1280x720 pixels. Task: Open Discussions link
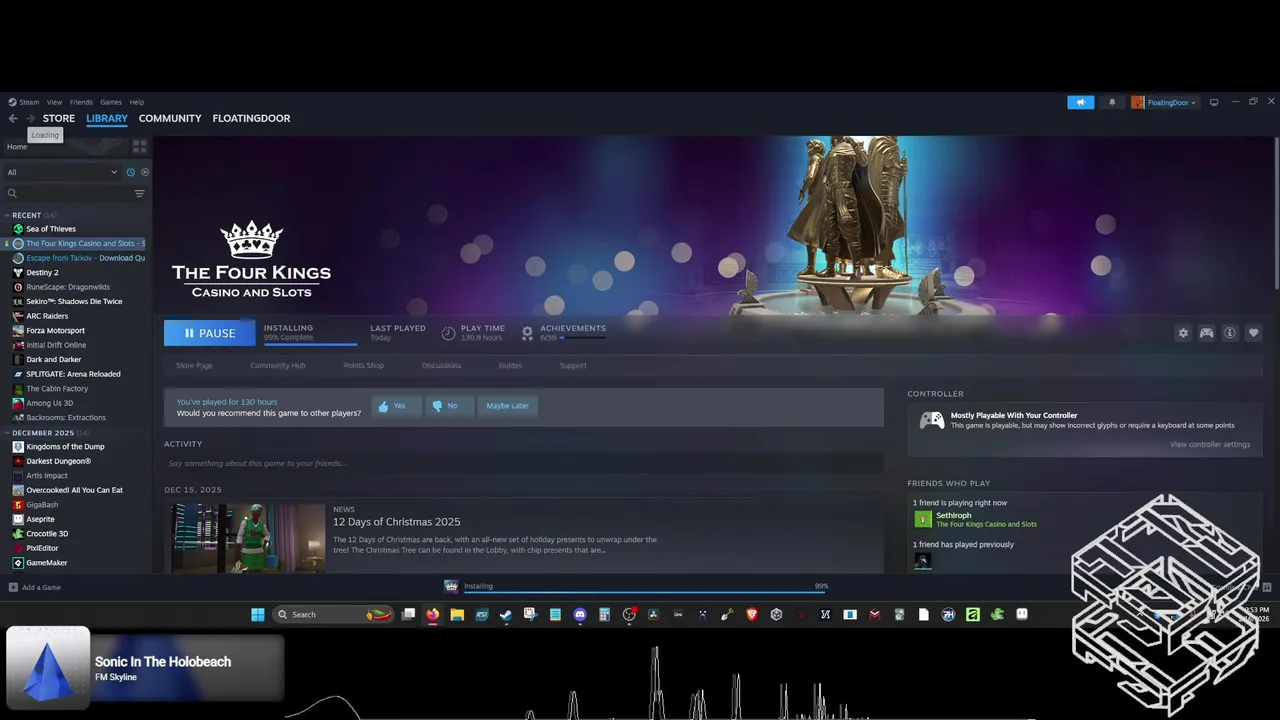pyautogui.click(x=441, y=365)
